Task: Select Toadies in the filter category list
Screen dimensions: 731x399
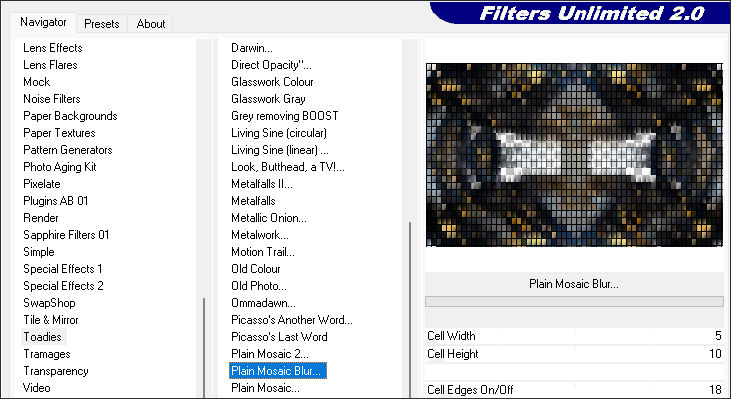Action: click(42, 337)
